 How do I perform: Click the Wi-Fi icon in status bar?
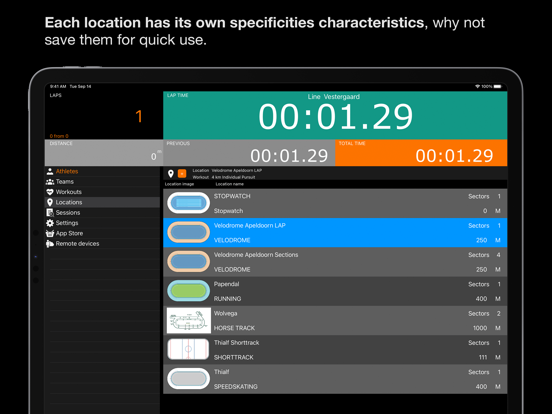click(478, 86)
